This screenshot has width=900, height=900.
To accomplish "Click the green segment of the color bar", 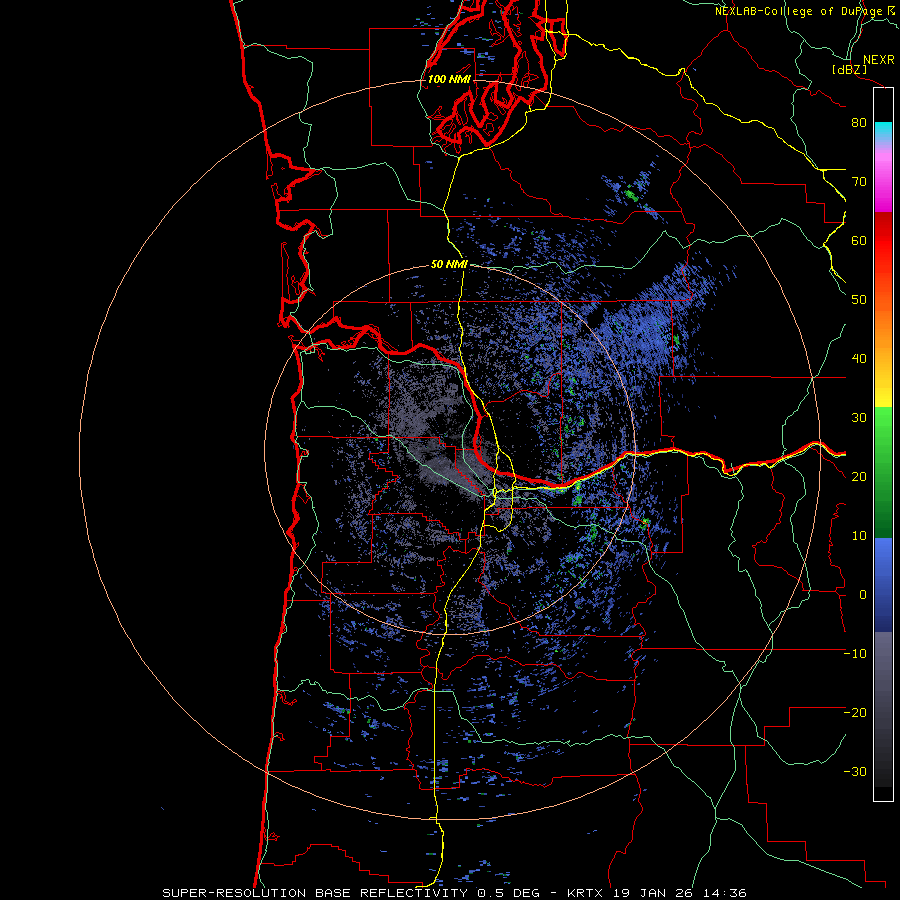I will tap(883, 472).
